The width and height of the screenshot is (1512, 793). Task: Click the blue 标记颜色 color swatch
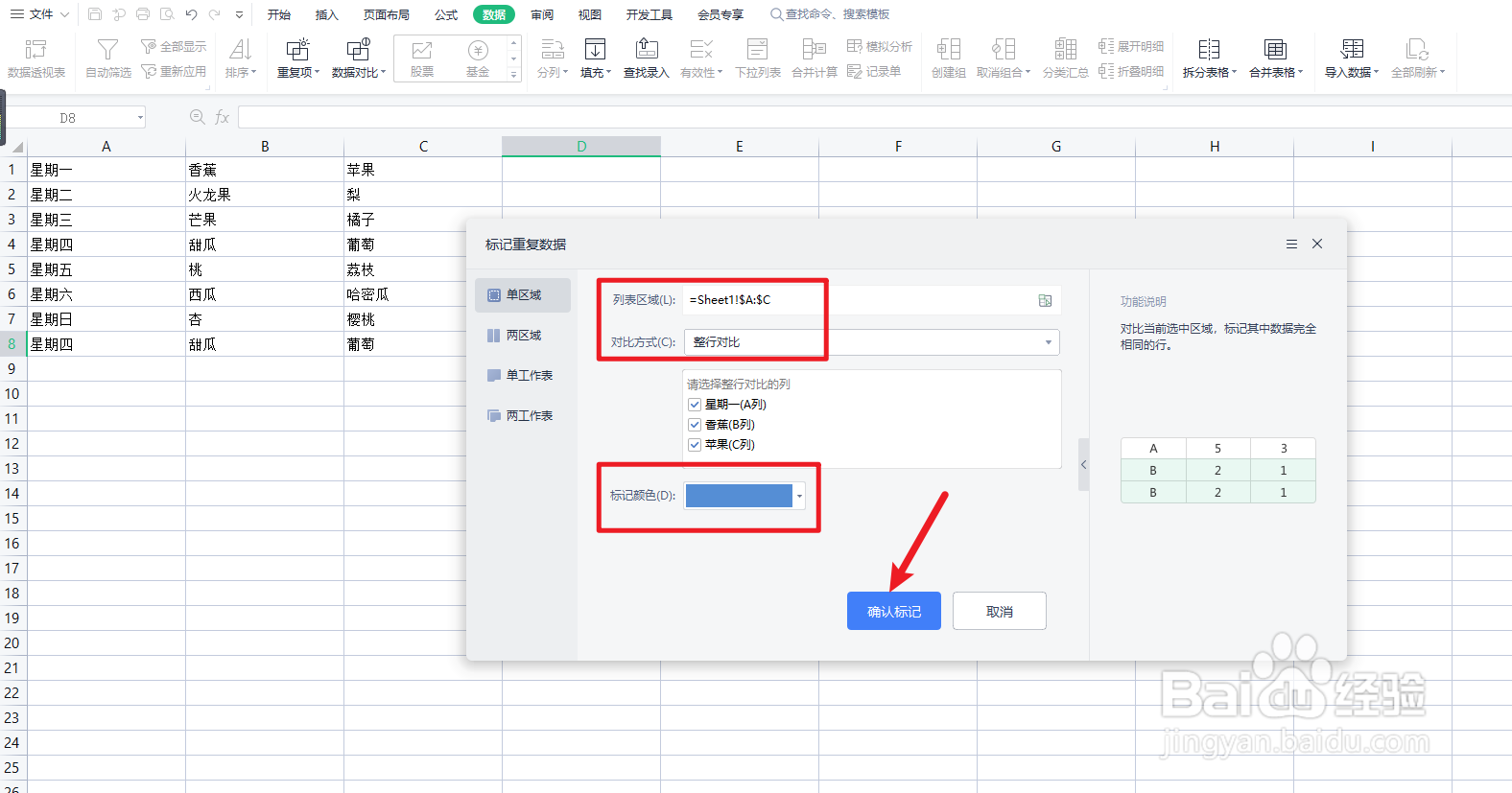[739, 496]
